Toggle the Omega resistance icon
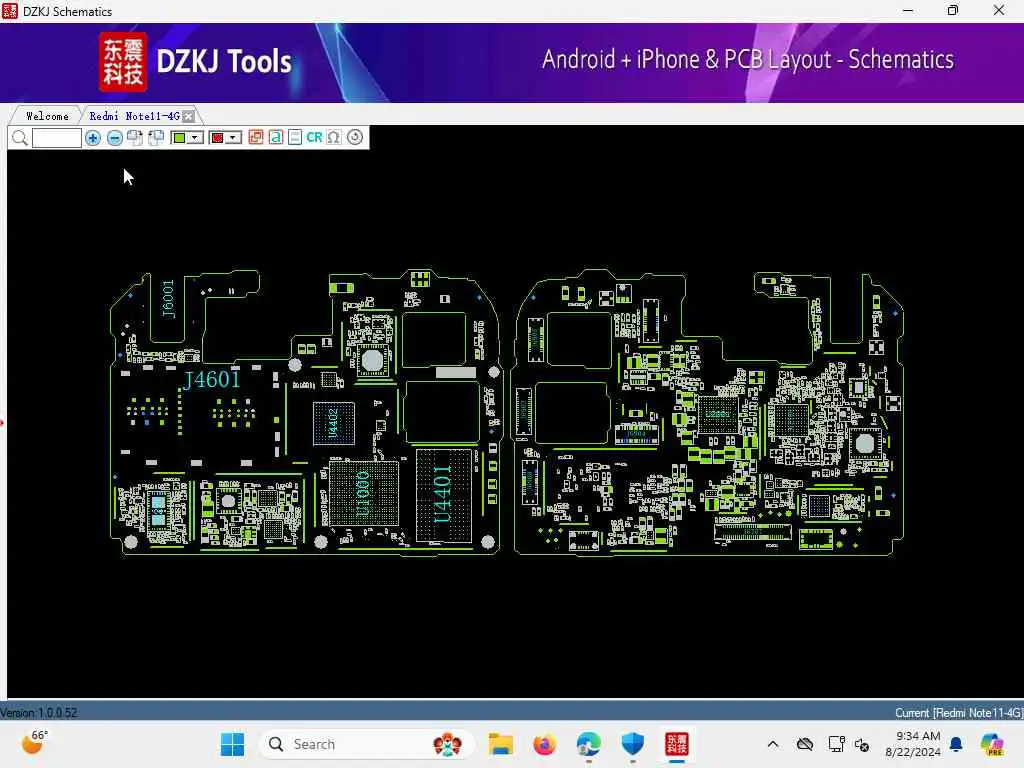The width and height of the screenshot is (1024, 768). pos(334,137)
